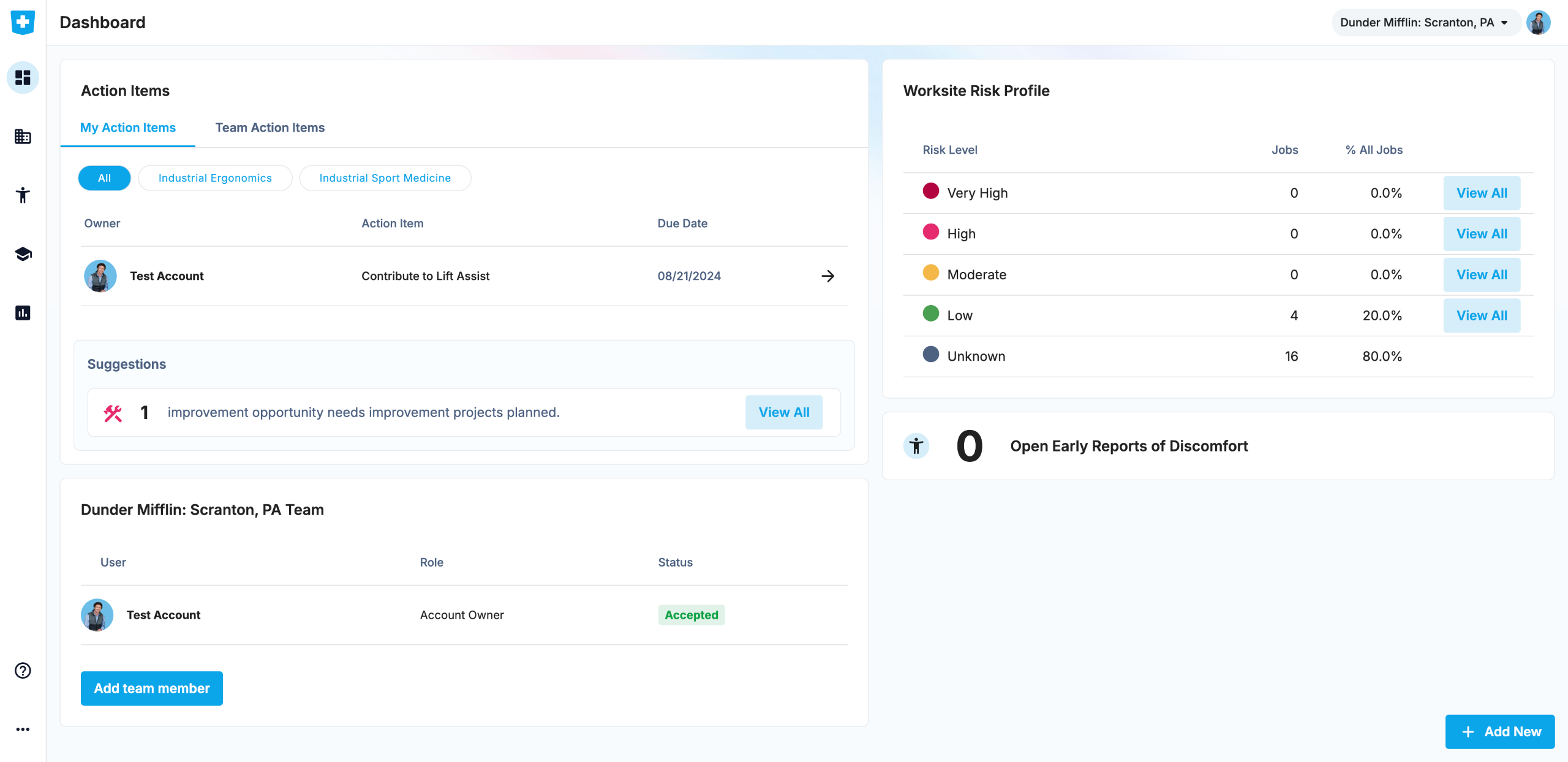This screenshot has width=1568, height=762.
Task: Open the three-dots more menu icon
Action: pyautogui.click(x=23, y=730)
